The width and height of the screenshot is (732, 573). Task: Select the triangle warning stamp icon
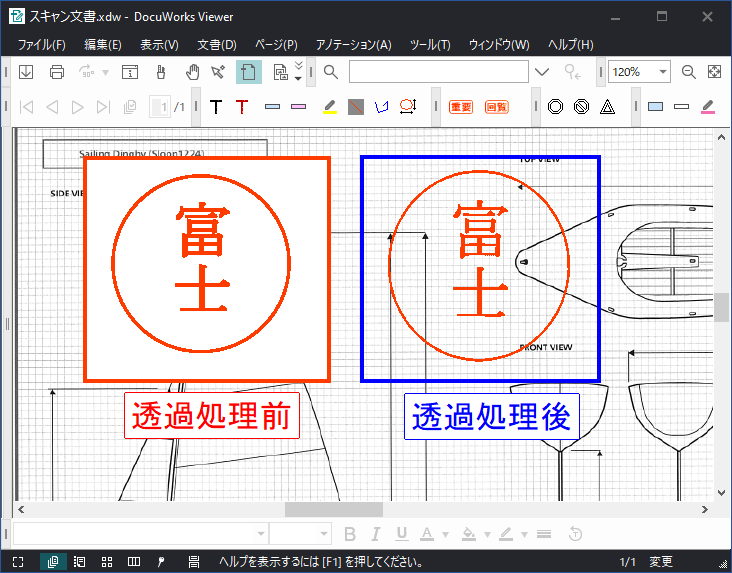(607, 107)
